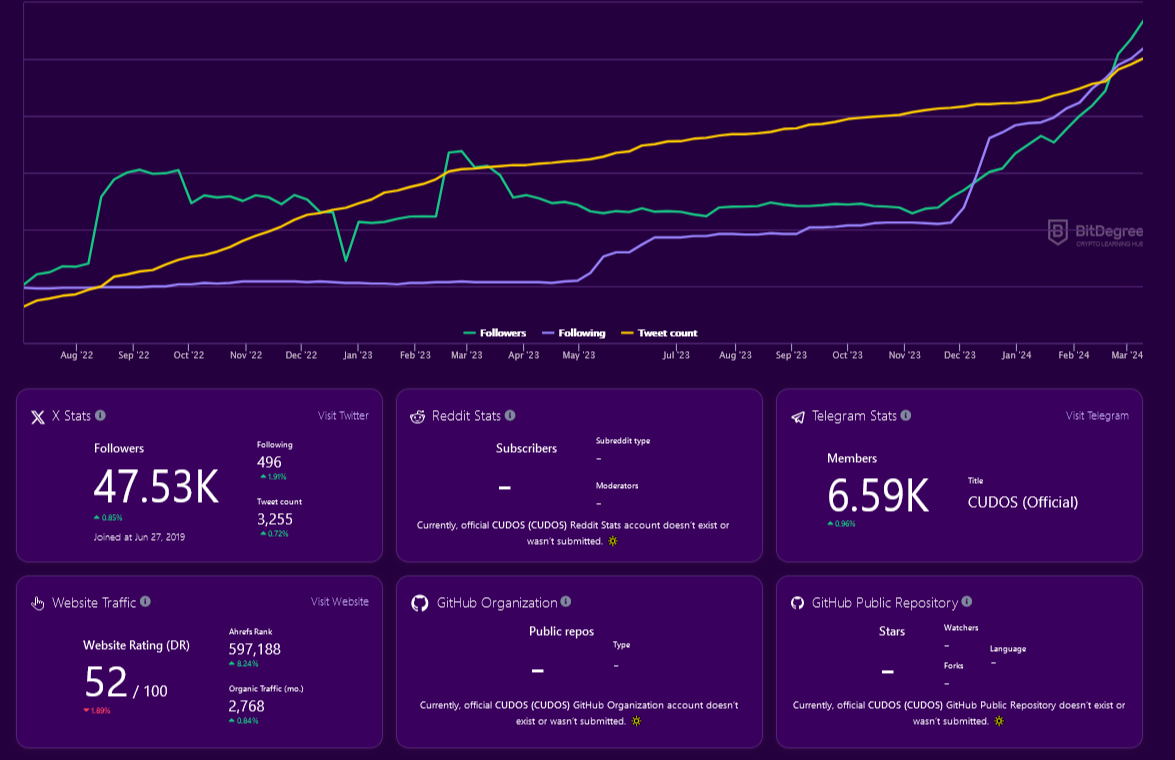Click the sun icon in GitHub Public Repository message
The height and width of the screenshot is (760, 1175).
[x=999, y=721]
